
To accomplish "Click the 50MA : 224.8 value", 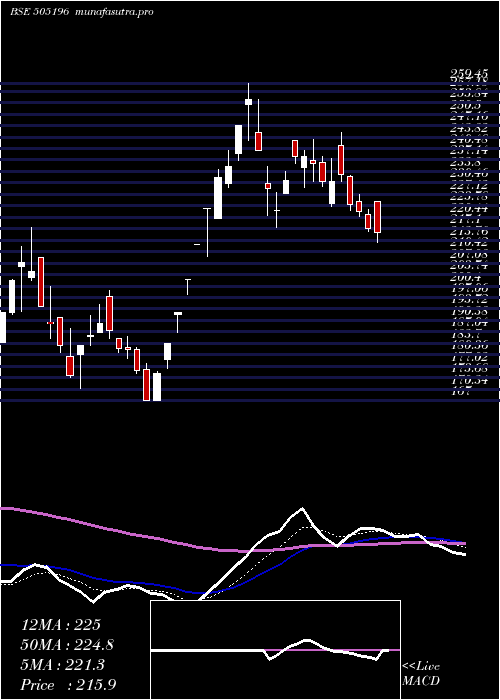I will pos(67,645).
